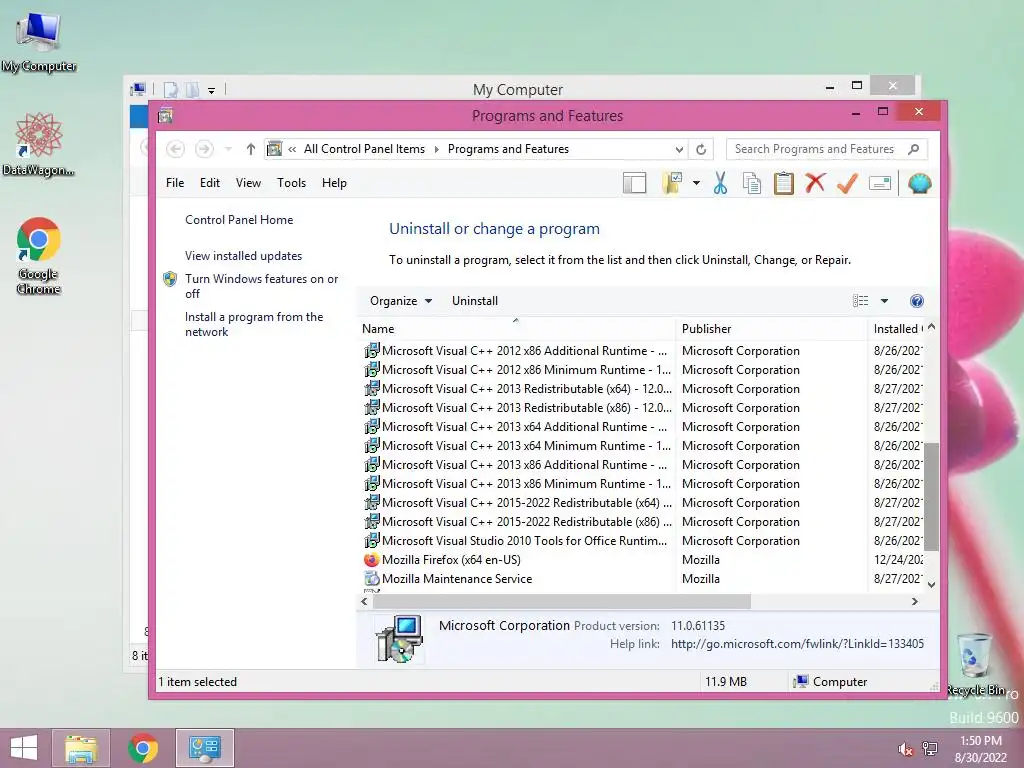The height and width of the screenshot is (768, 1024).
Task: Click Install a program from the network
Action: pos(254,324)
